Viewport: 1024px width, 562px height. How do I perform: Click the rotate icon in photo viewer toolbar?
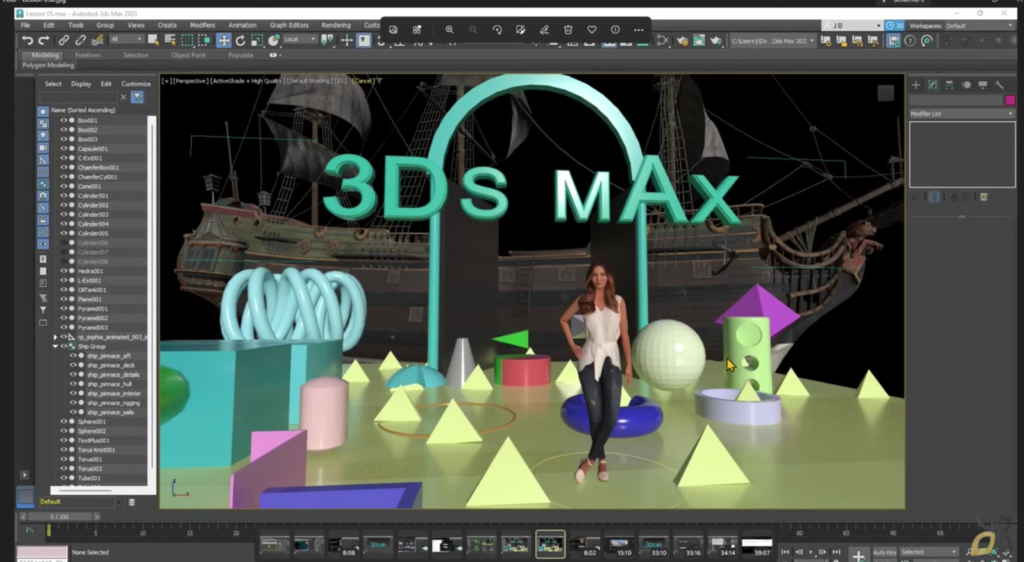click(x=497, y=29)
